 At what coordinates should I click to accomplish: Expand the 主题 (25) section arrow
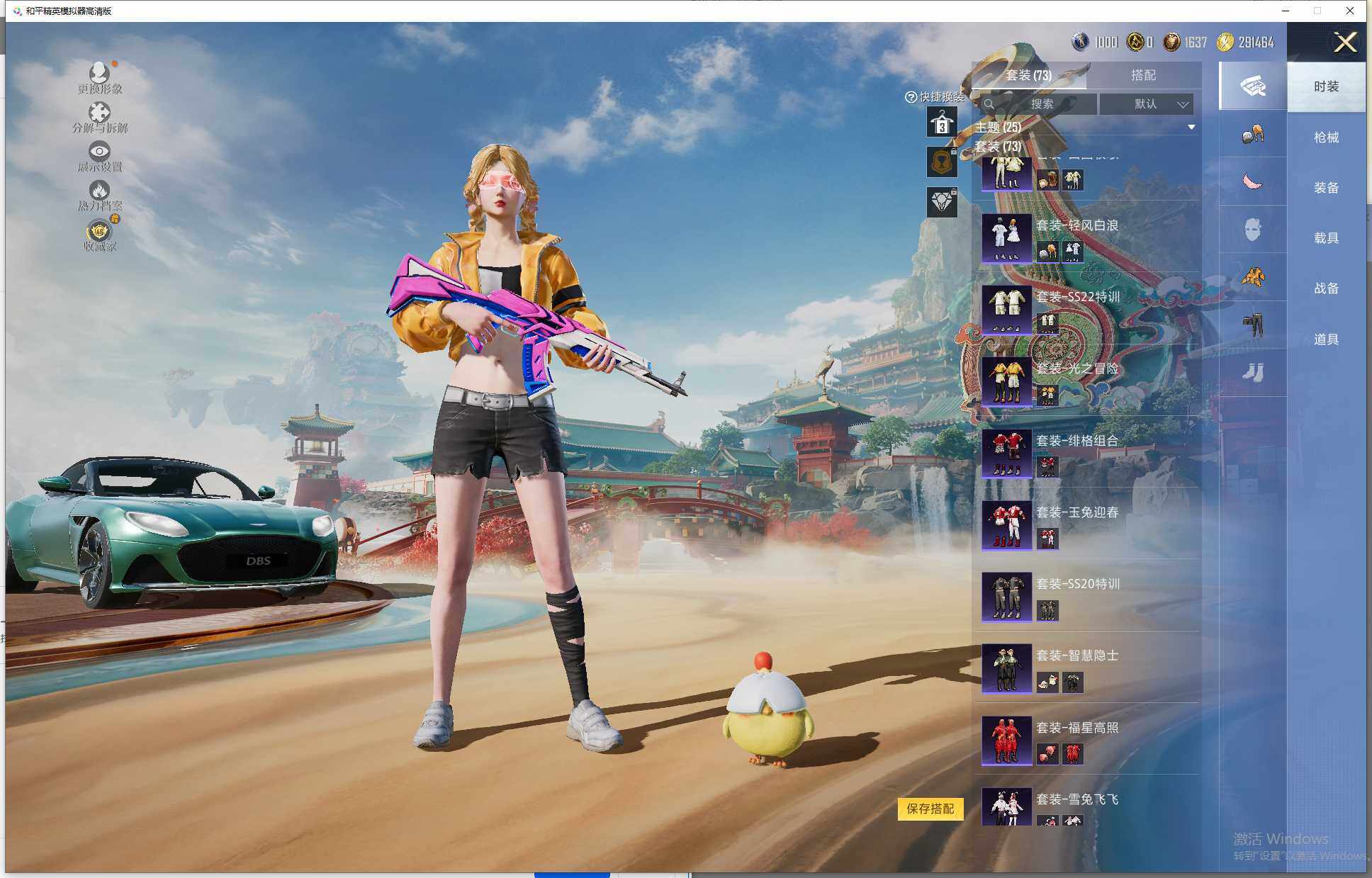1191,128
